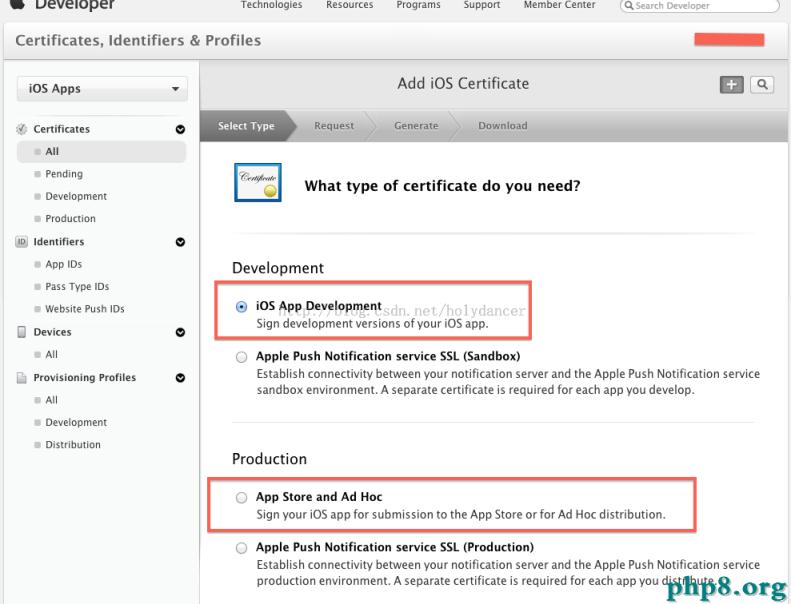
Task: Click the Provisioning Profiles document icon
Action: pos(22,377)
